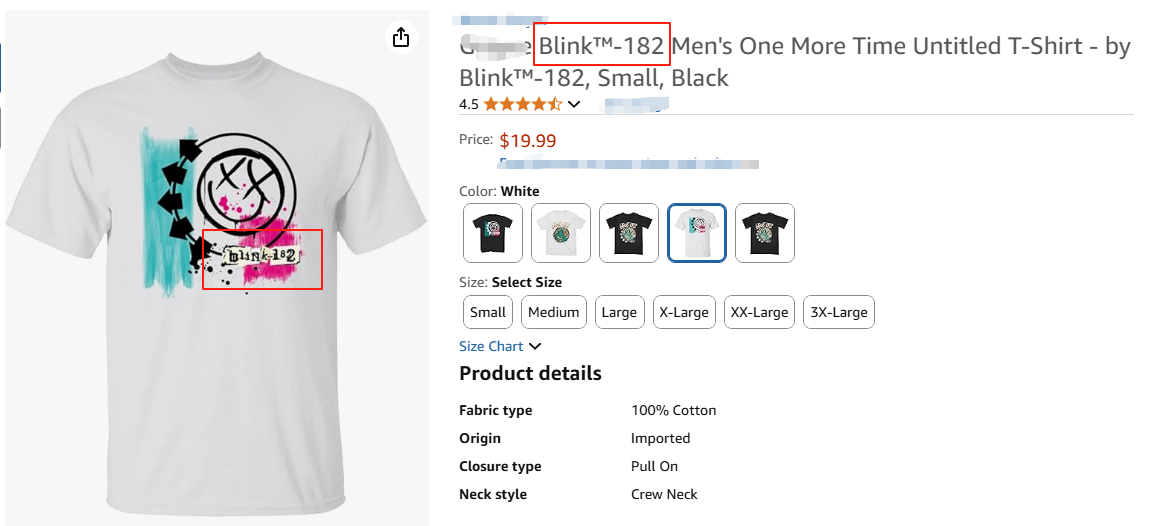Select size 3X-Large

coord(838,312)
